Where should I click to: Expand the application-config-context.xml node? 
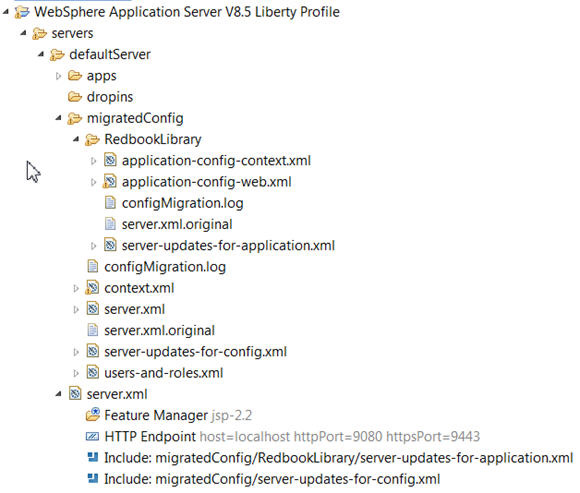[94, 161]
